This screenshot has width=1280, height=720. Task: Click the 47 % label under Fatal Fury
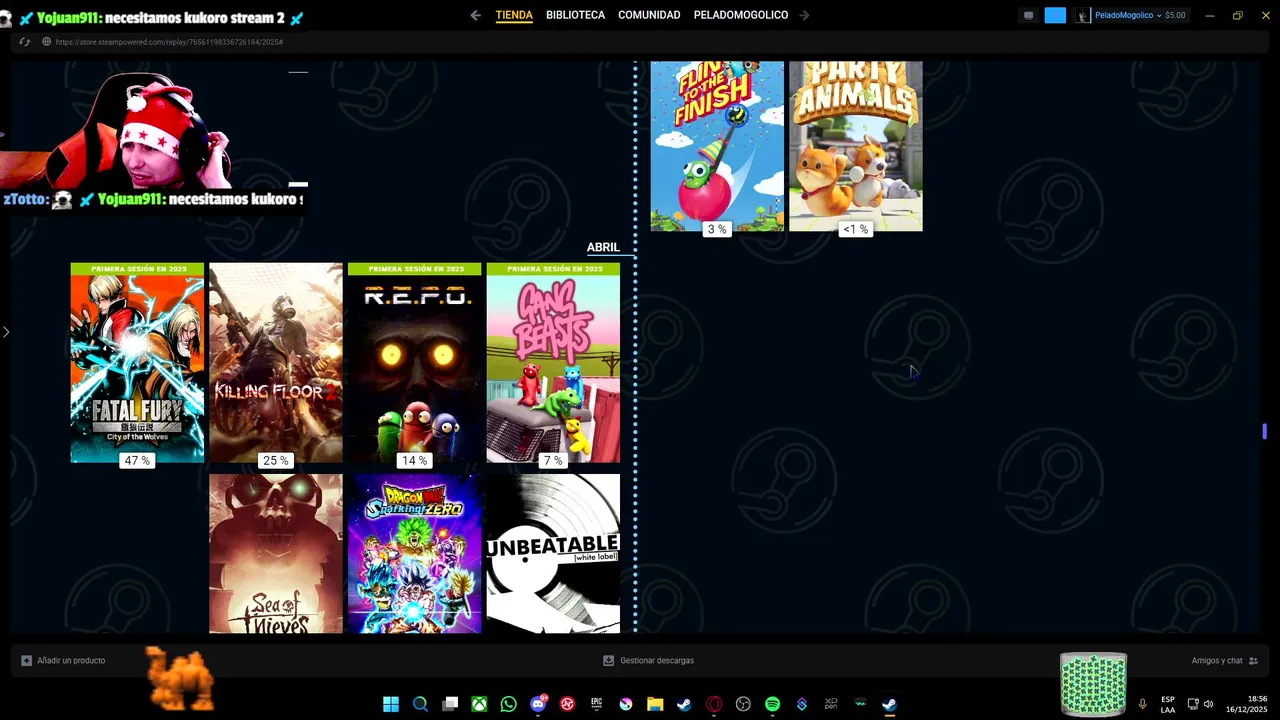tap(137, 461)
